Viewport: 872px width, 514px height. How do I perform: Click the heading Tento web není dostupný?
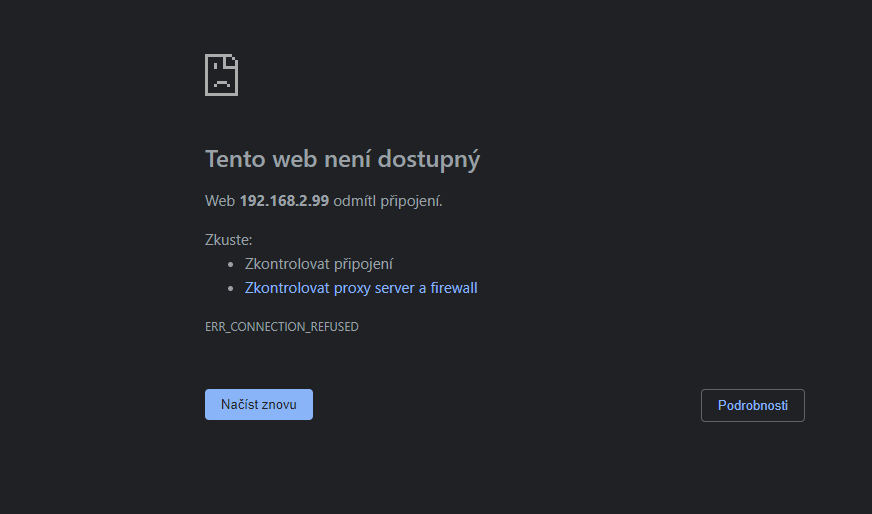342,160
